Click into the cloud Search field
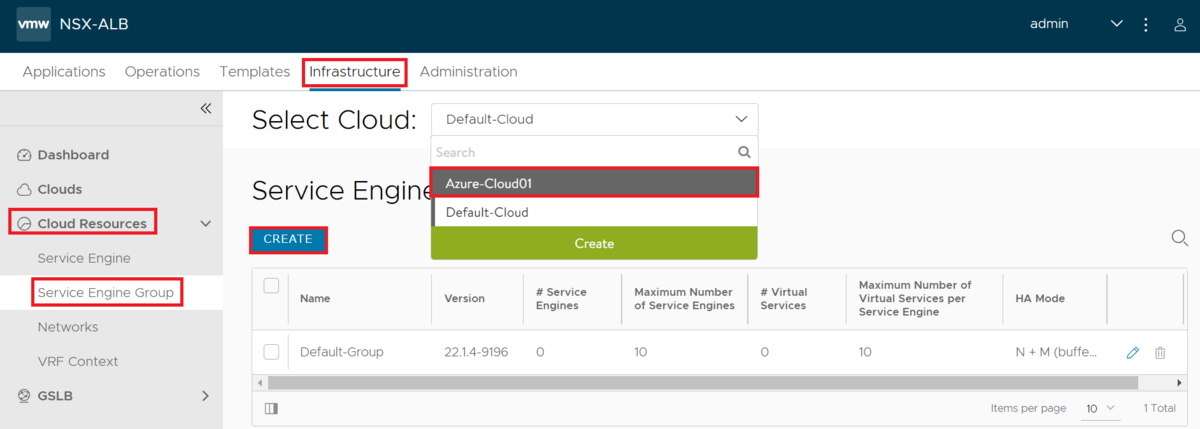 point(584,153)
